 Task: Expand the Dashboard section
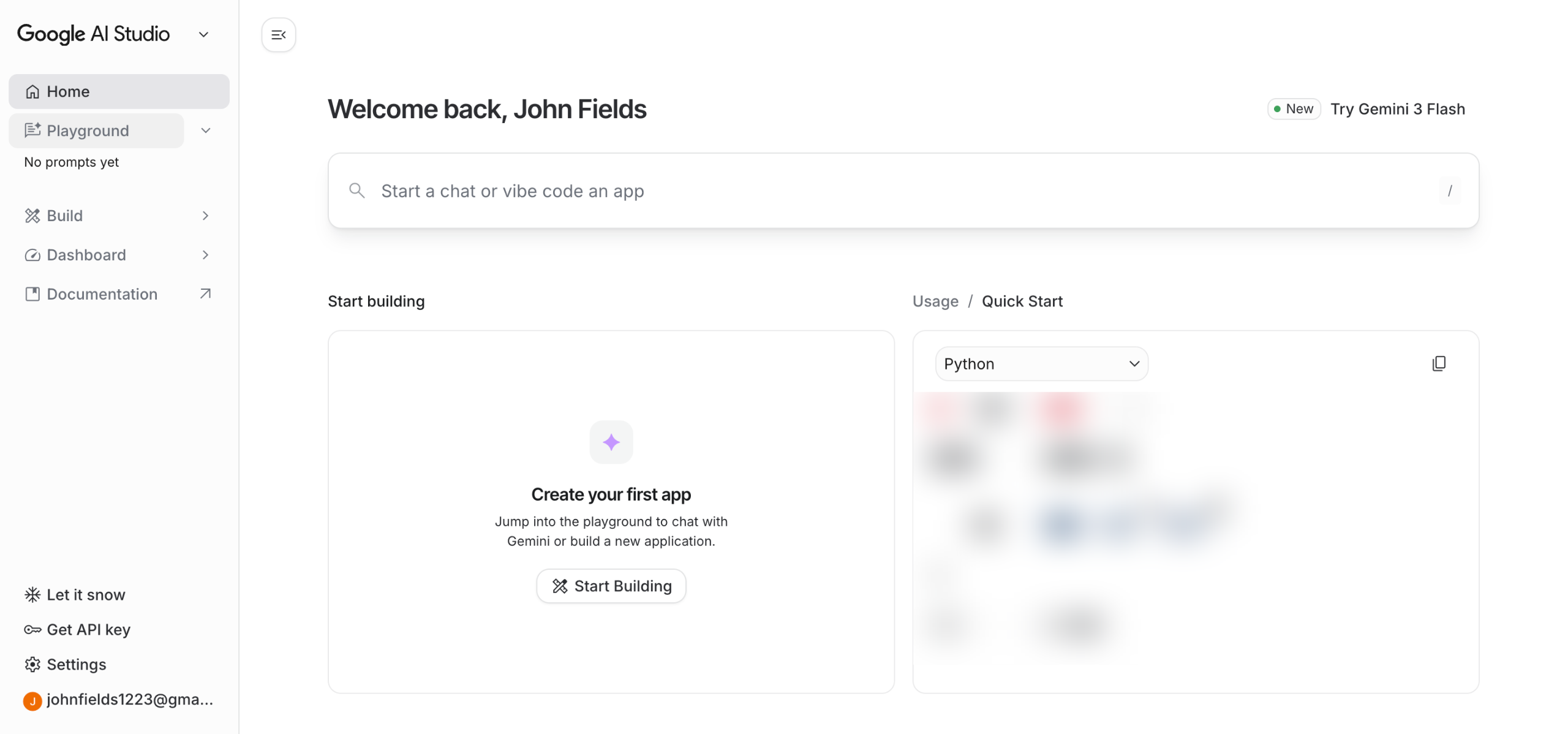click(205, 255)
